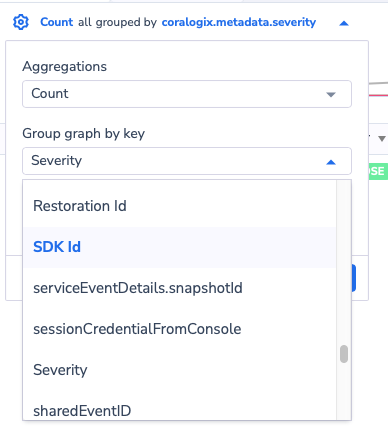
Task: Click the blue Count link in header
Action: (x=56, y=22)
